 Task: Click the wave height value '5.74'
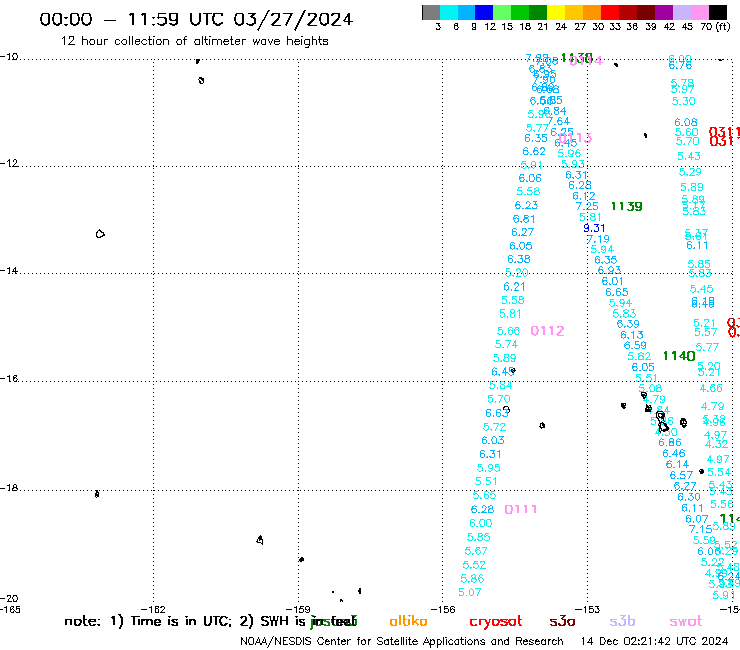(506, 345)
